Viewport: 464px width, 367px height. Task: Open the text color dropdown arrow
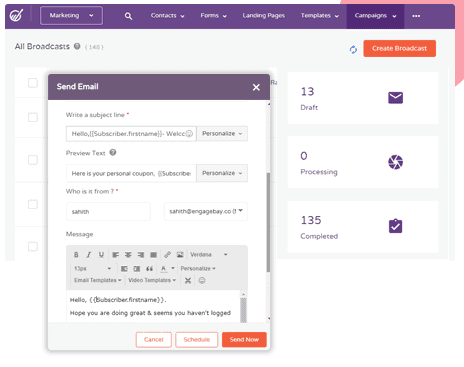click(x=173, y=268)
